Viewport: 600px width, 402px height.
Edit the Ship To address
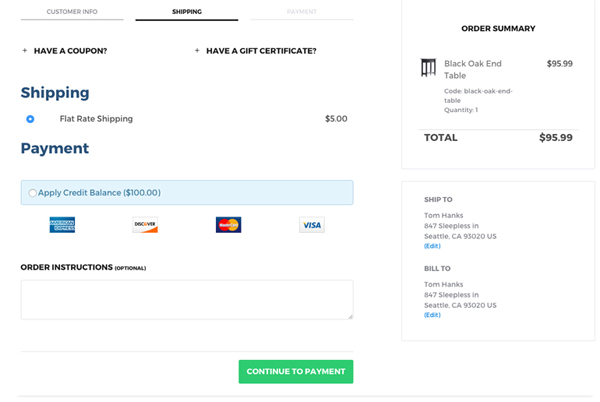pyautogui.click(x=432, y=246)
